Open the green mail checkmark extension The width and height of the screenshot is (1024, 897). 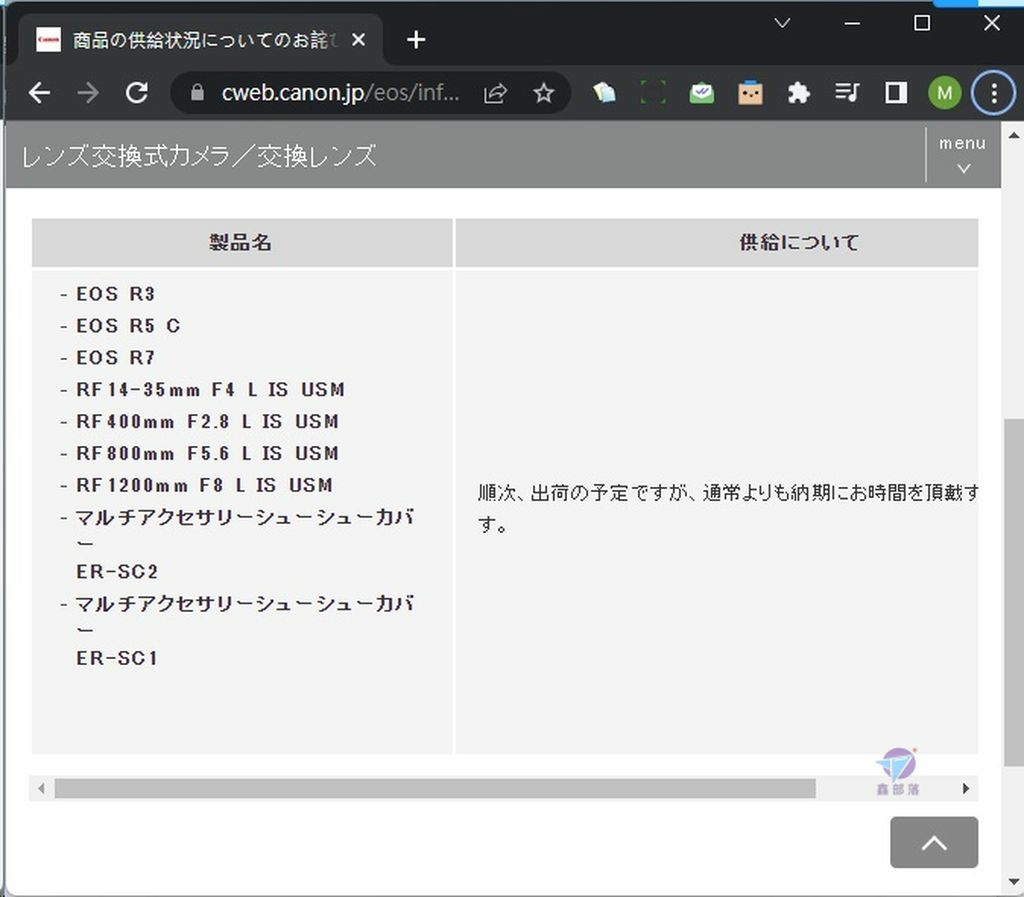coord(701,93)
